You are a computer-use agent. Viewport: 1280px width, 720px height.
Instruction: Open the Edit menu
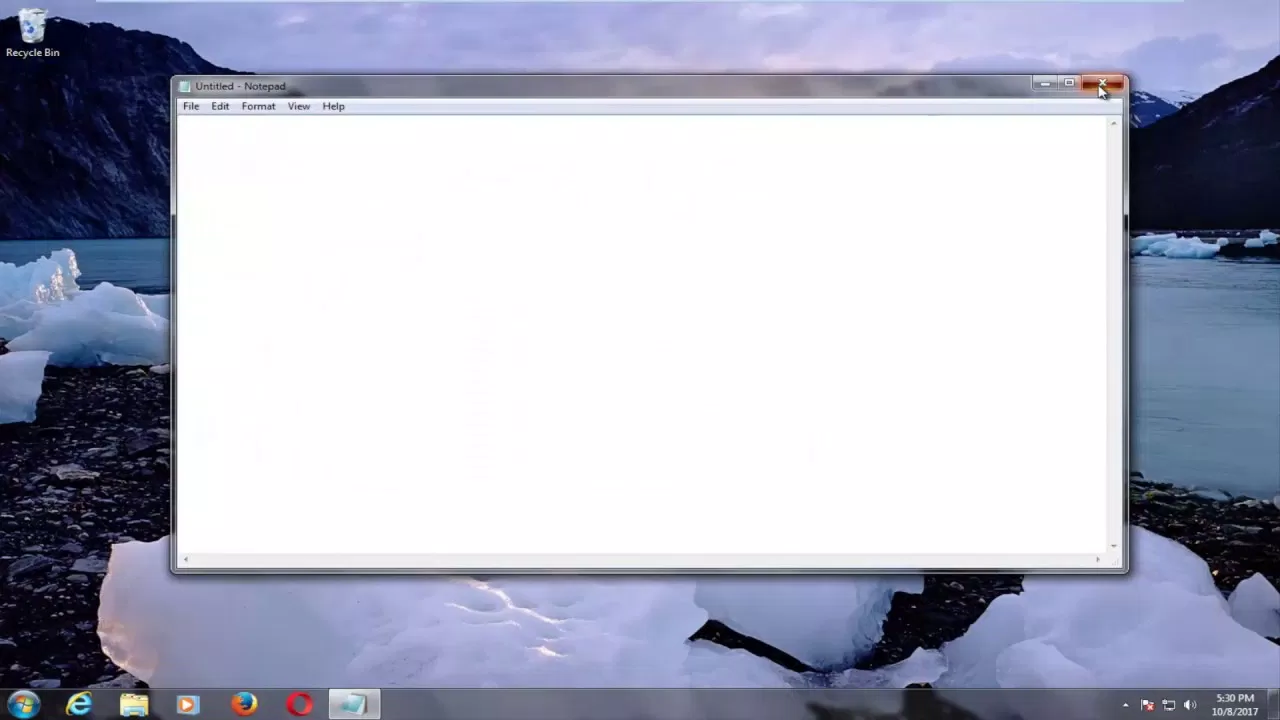pyautogui.click(x=220, y=106)
